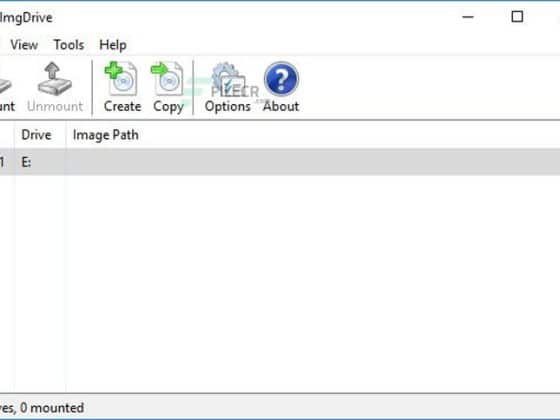Image resolution: width=560 pixels, height=420 pixels.
Task: Maximize the ImgDrive window
Action: (x=517, y=17)
